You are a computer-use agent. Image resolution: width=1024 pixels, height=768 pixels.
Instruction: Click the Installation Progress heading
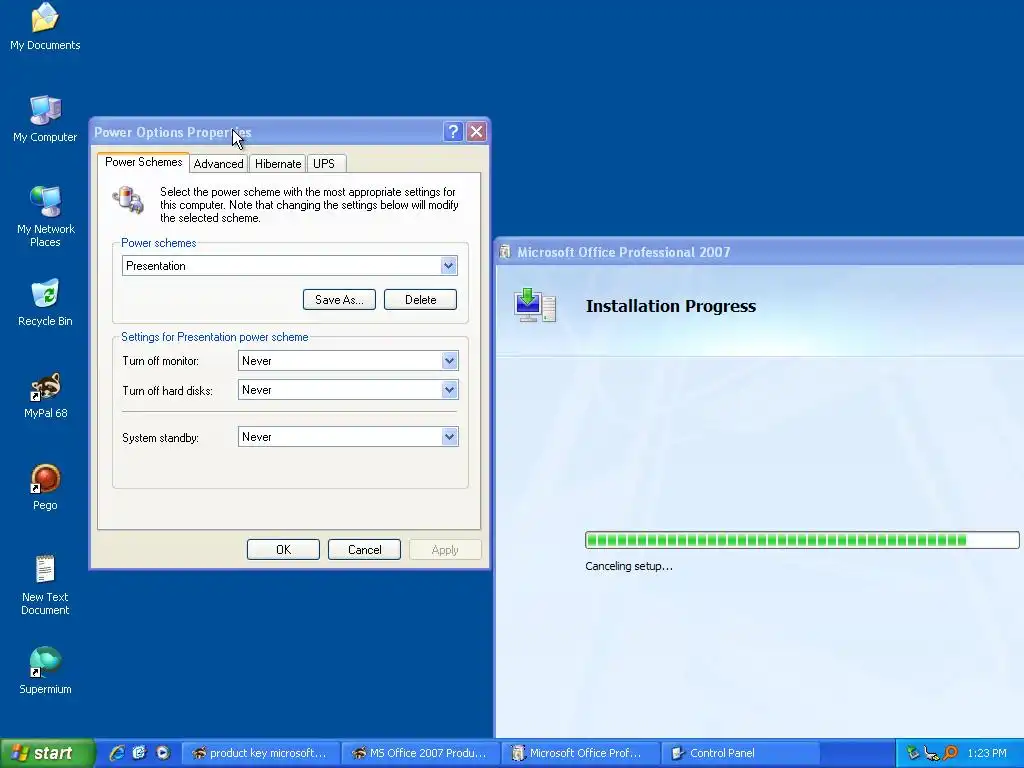tap(671, 306)
